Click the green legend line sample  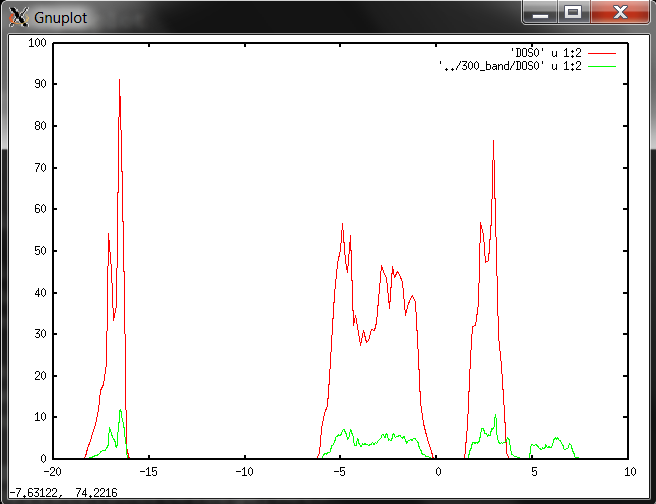click(602, 67)
